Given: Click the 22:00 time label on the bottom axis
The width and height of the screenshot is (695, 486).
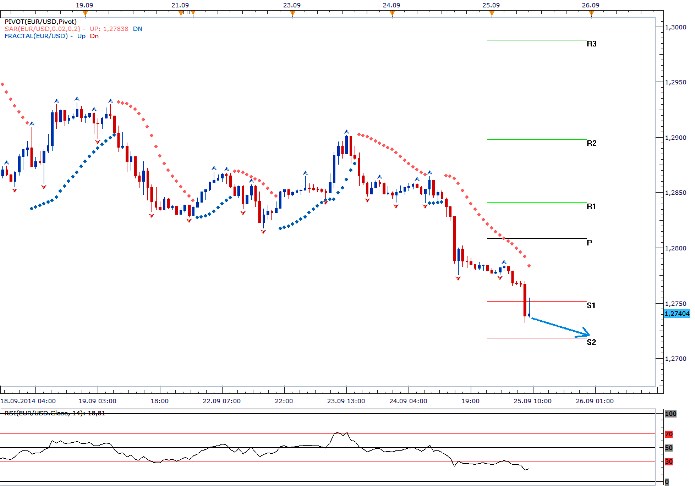Looking at the screenshot, I should 284,401.
